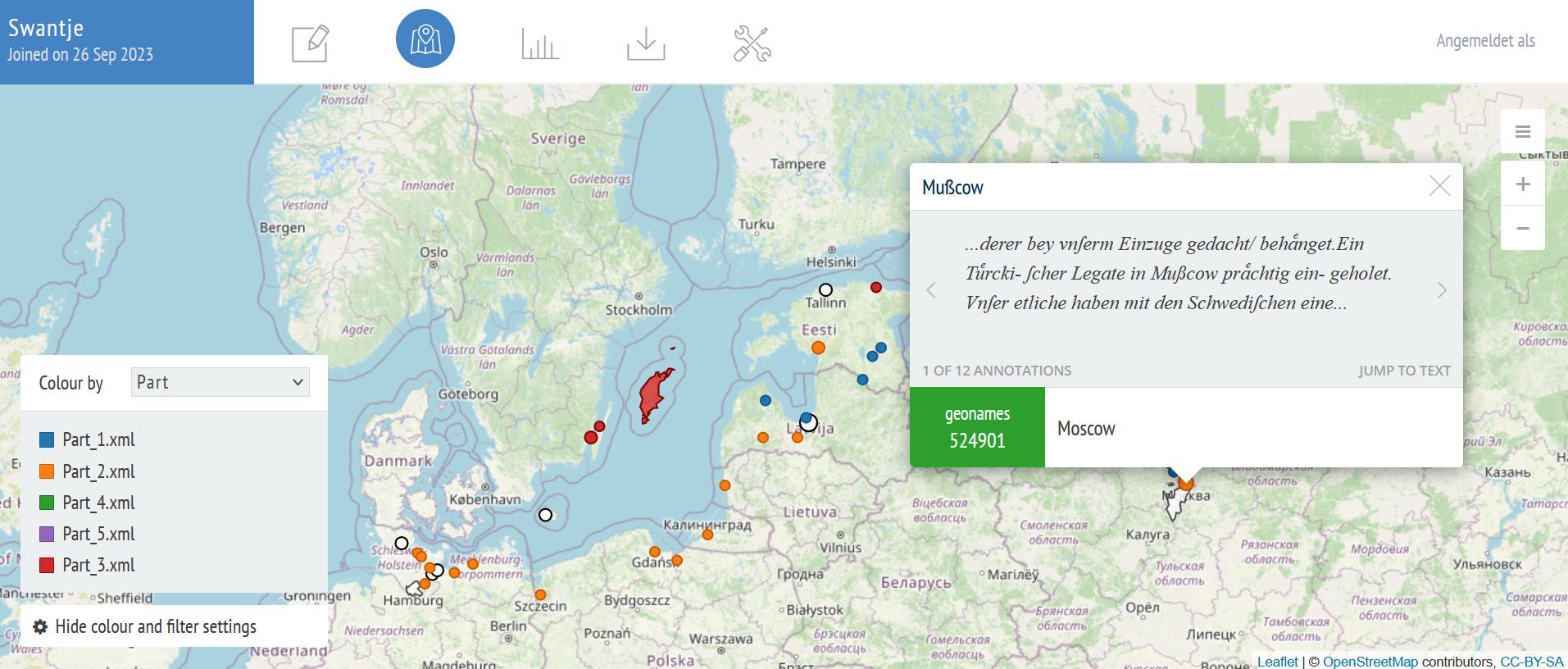The width and height of the screenshot is (1568, 669).
Task: Click the Swantje user name
Action: (x=46, y=28)
